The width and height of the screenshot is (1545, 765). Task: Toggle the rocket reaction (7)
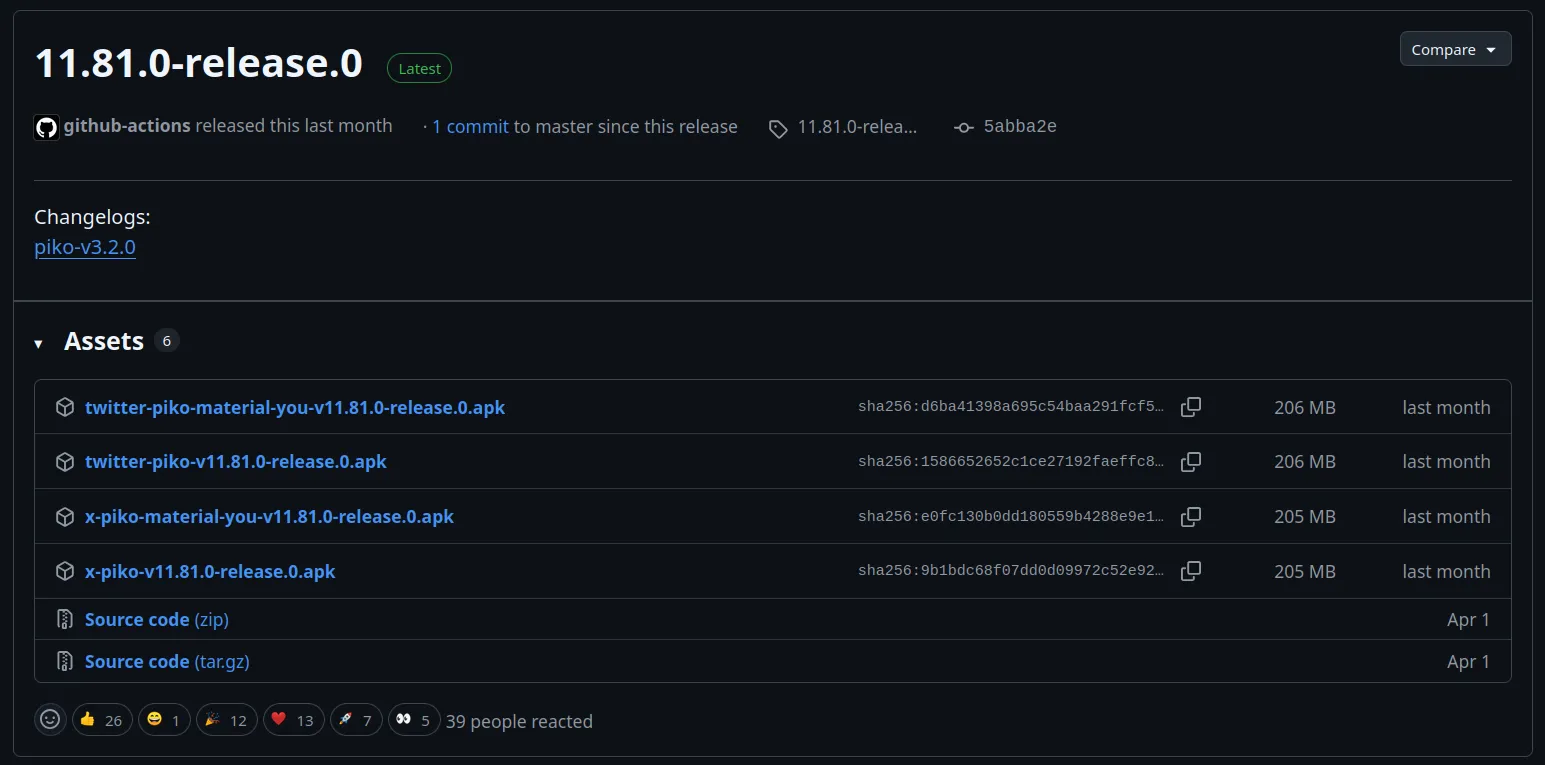pyautogui.click(x=356, y=720)
